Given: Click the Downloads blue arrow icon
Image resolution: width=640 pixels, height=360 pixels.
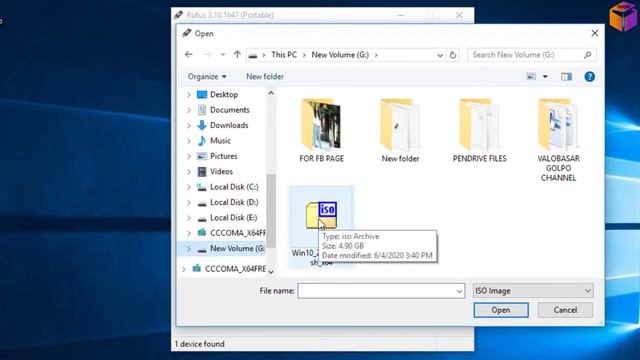Looking at the screenshot, I should 202,126.
